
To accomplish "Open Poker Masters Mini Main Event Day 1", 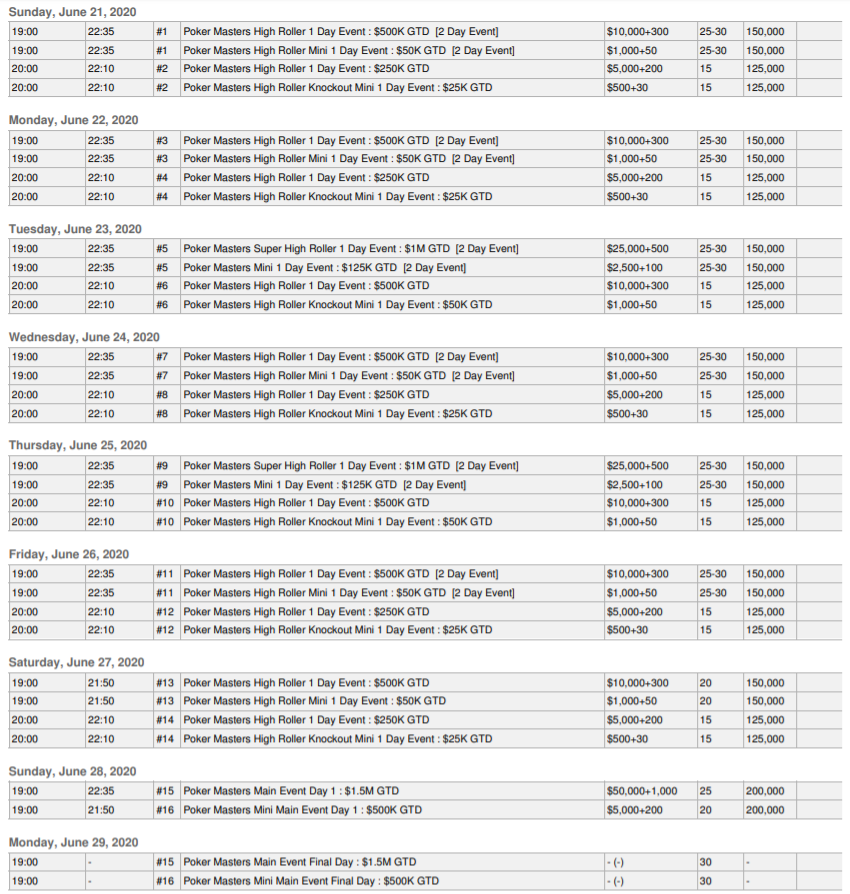I will click(x=302, y=810).
